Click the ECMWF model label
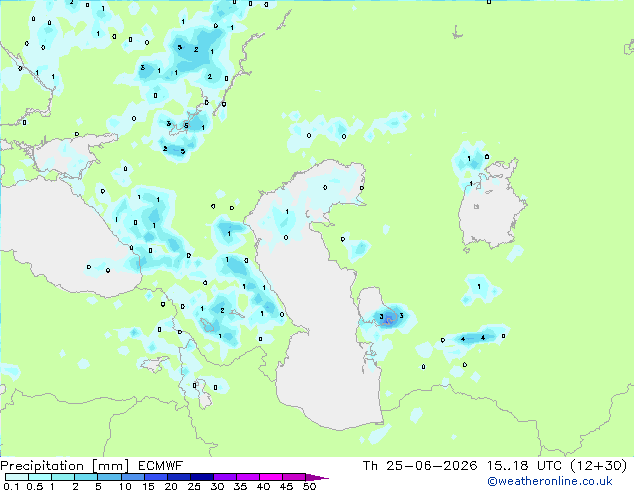 [161, 466]
